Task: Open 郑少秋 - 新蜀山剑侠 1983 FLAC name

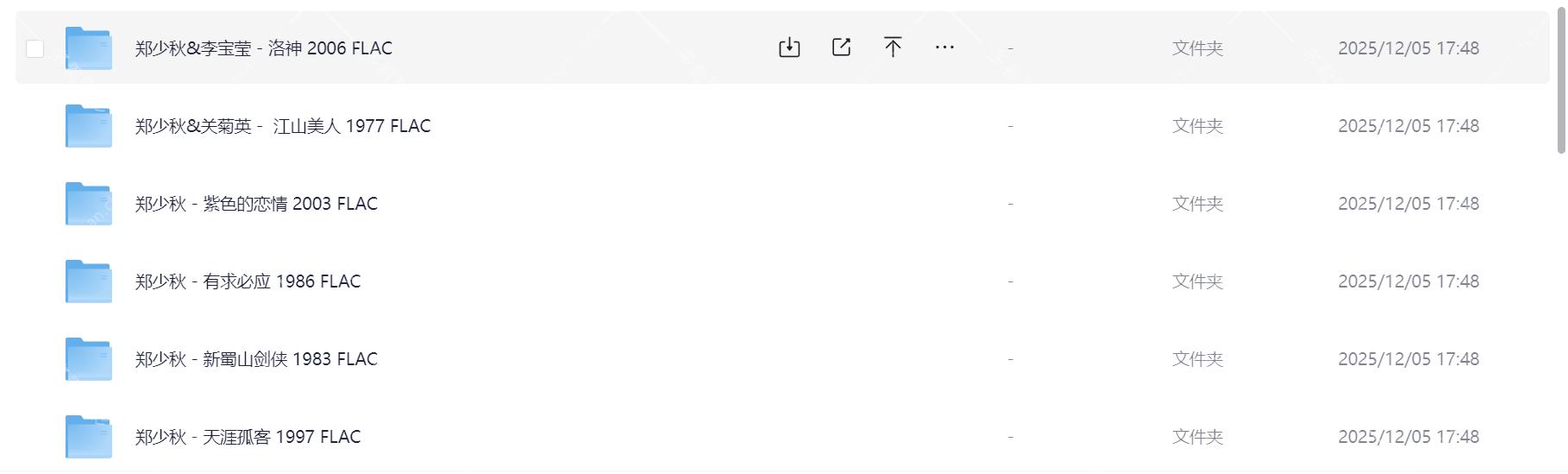Action: (x=256, y=359)
